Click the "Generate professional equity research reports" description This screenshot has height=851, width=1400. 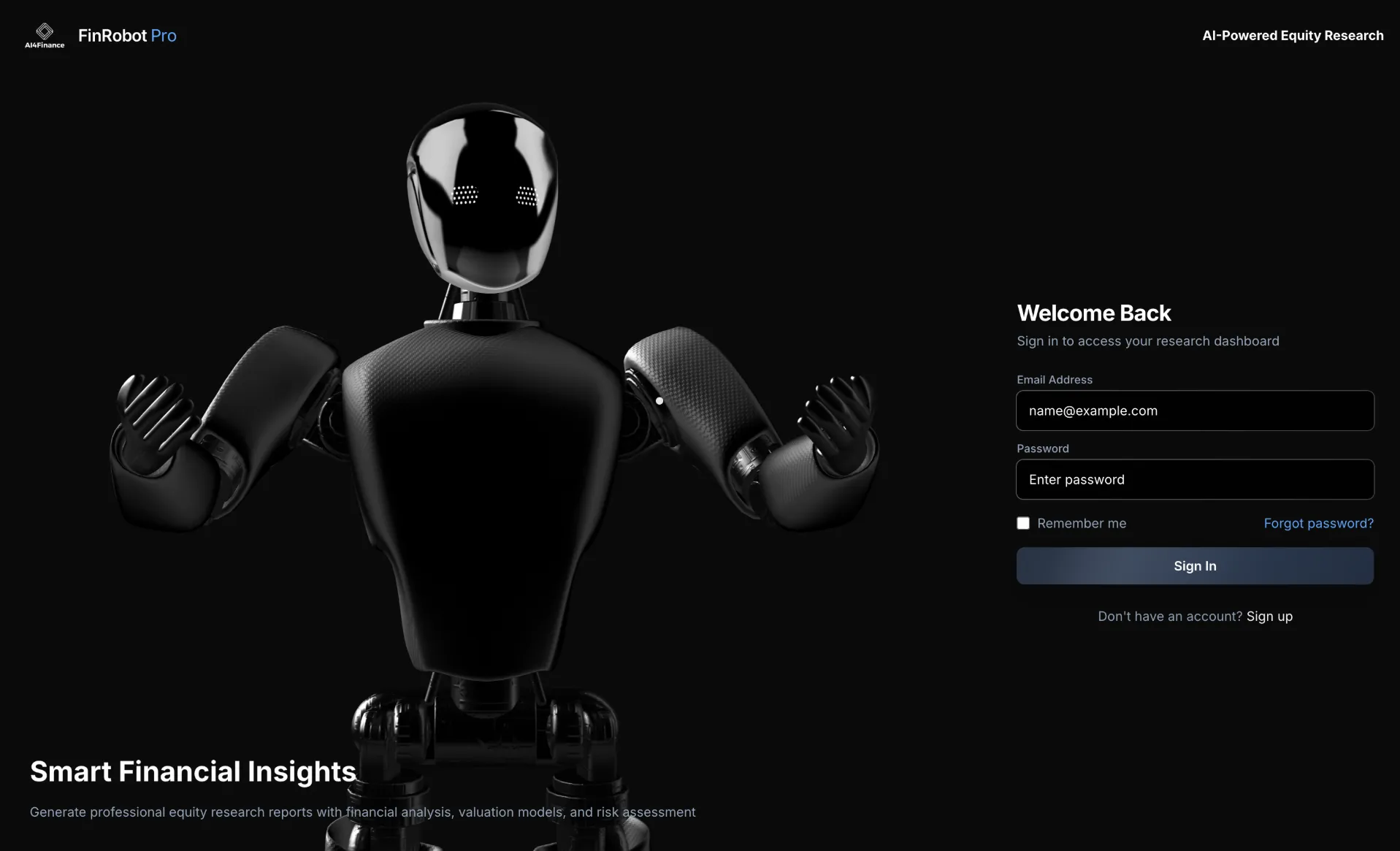362,812
